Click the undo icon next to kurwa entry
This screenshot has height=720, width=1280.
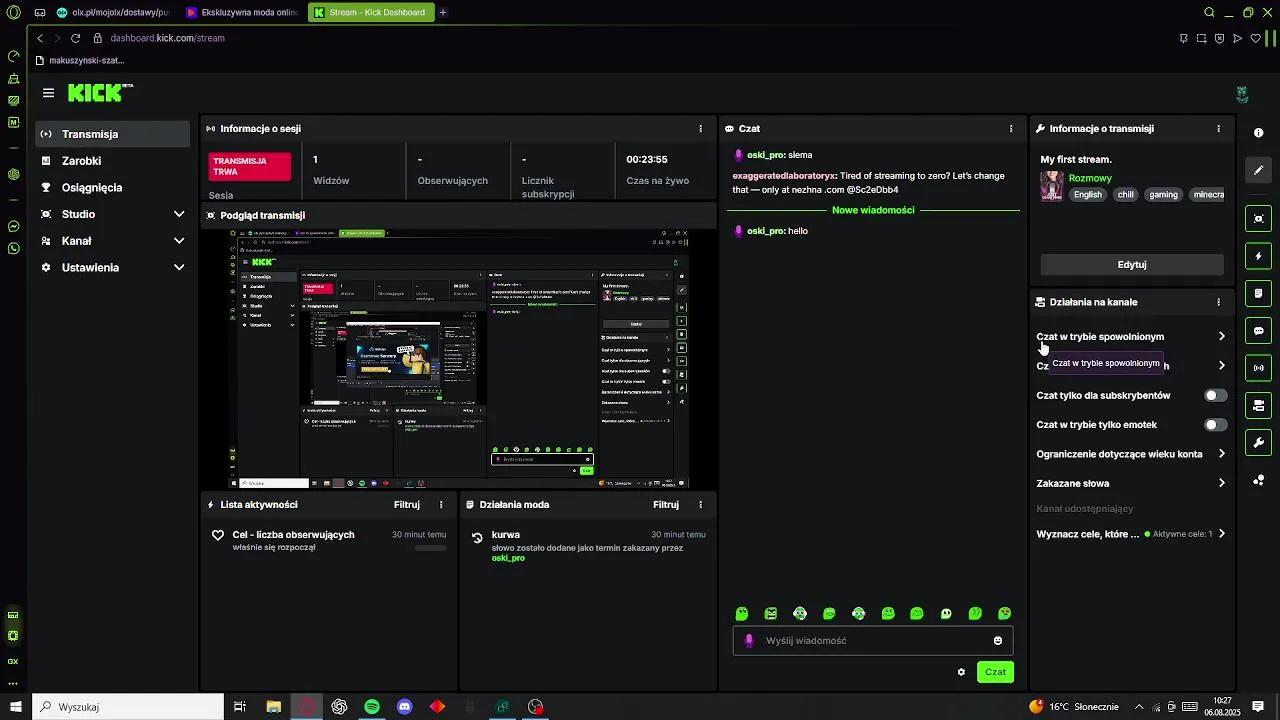pyautogui.click(x=478, y=537)
